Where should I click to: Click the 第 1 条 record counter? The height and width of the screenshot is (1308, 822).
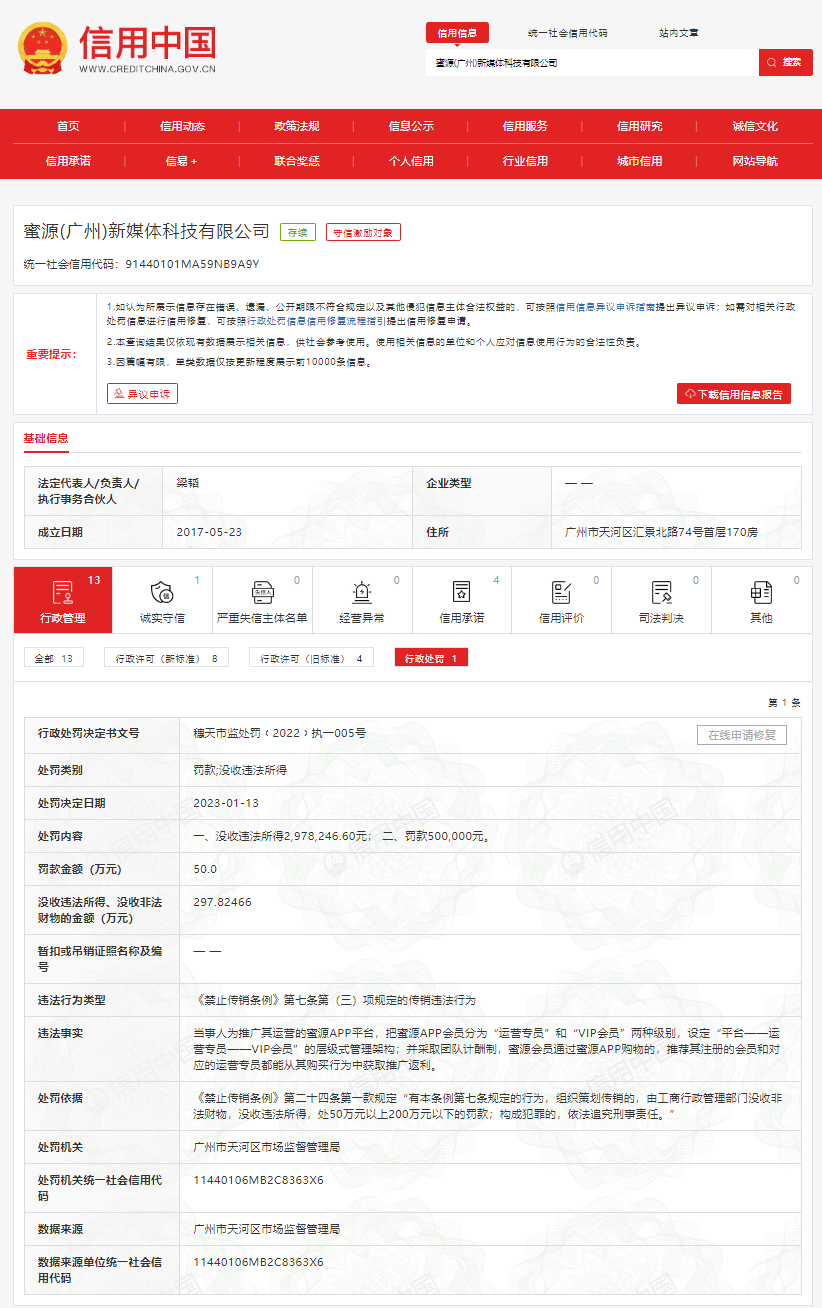point(784,703)
